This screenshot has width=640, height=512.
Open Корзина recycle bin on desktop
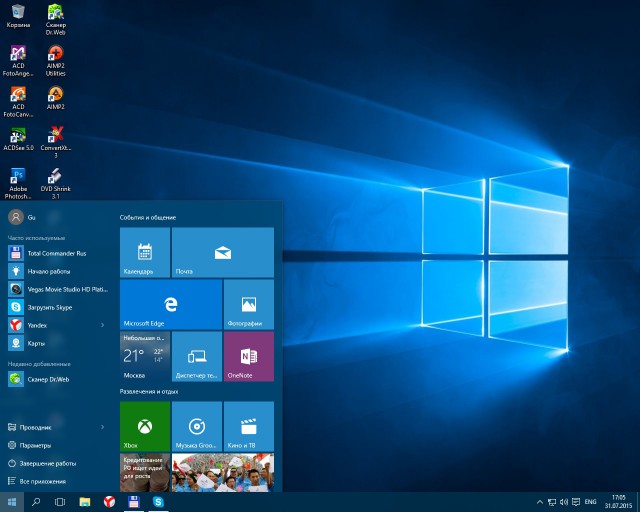click(18, 14)
